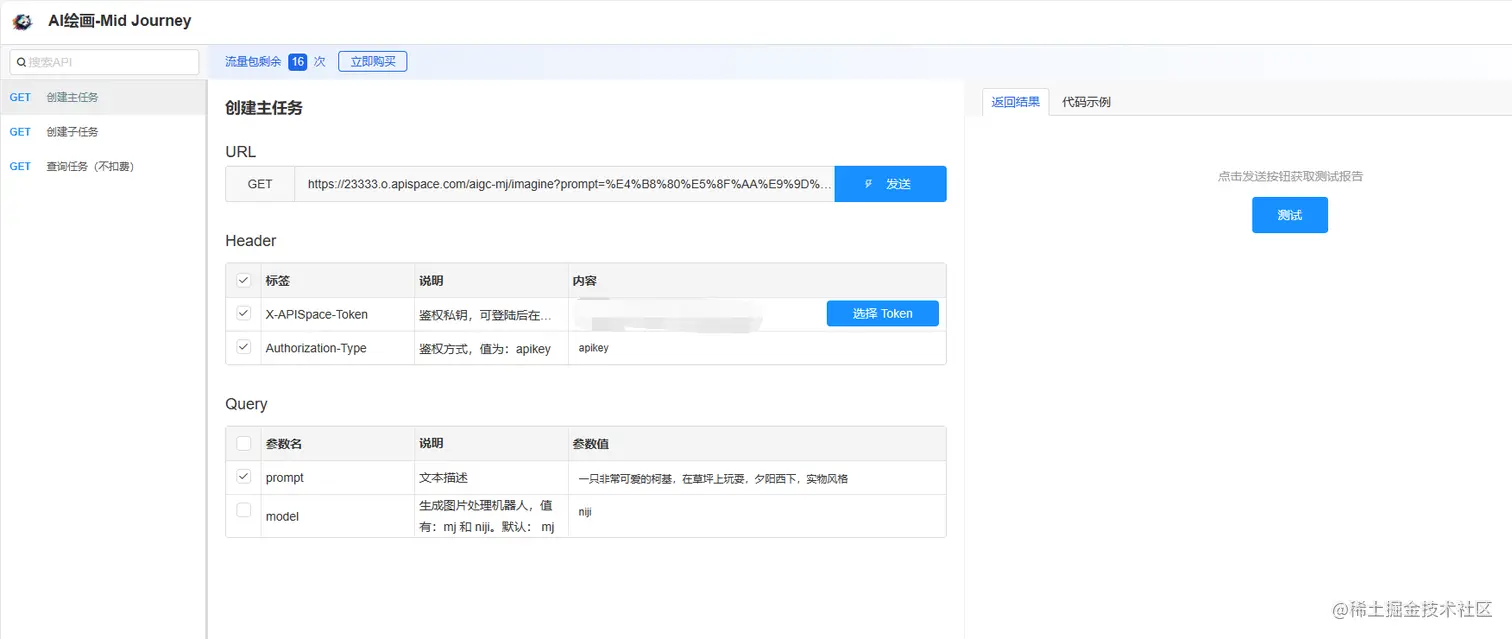Click the 点击发送按钮获取测试报告 hint text
1512x639 pixels.
click(1290, 176)
